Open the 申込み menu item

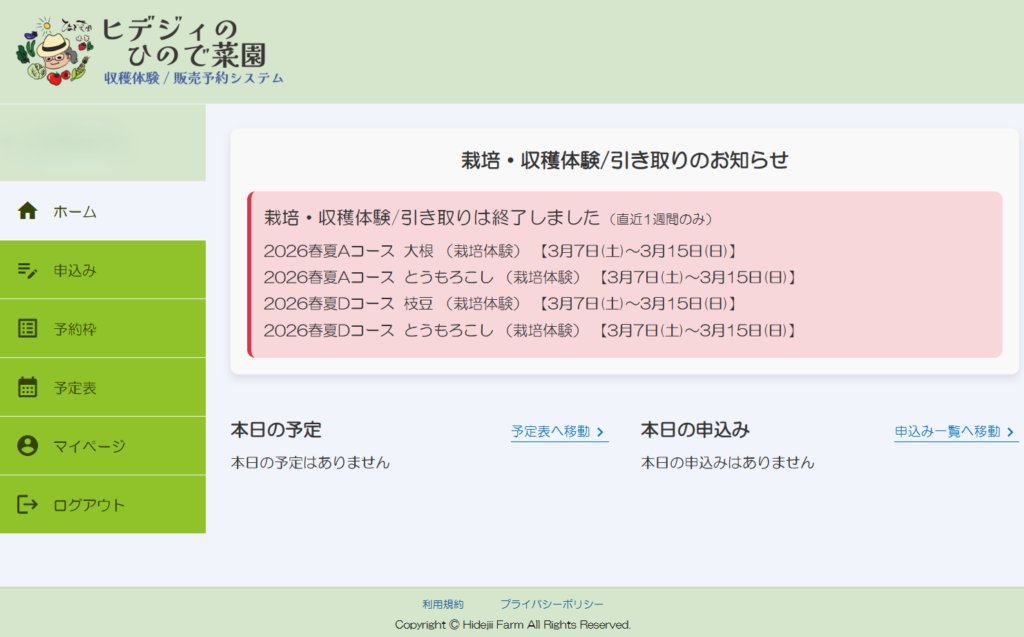pyautogui.click(x=75, y=271)
